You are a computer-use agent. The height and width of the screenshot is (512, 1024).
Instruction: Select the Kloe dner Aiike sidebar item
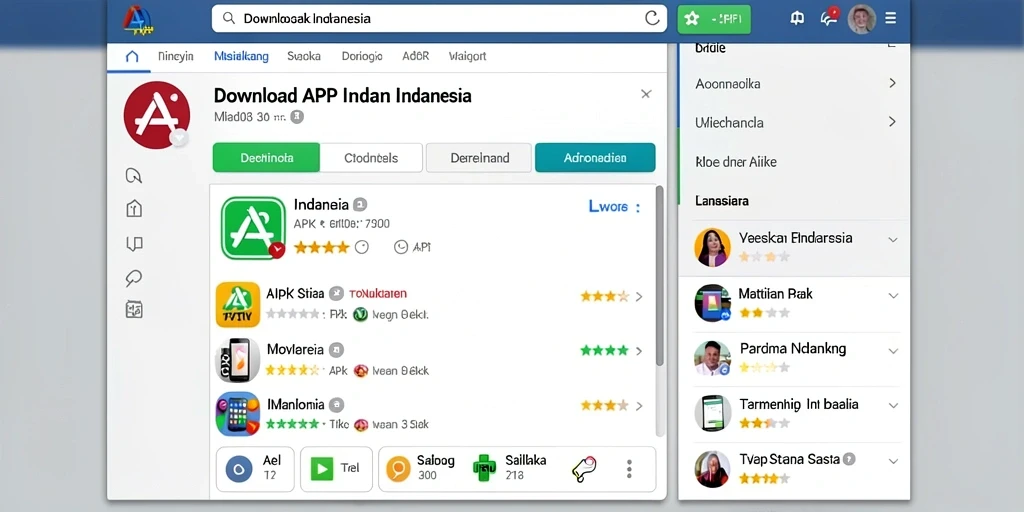click(736, 162)
